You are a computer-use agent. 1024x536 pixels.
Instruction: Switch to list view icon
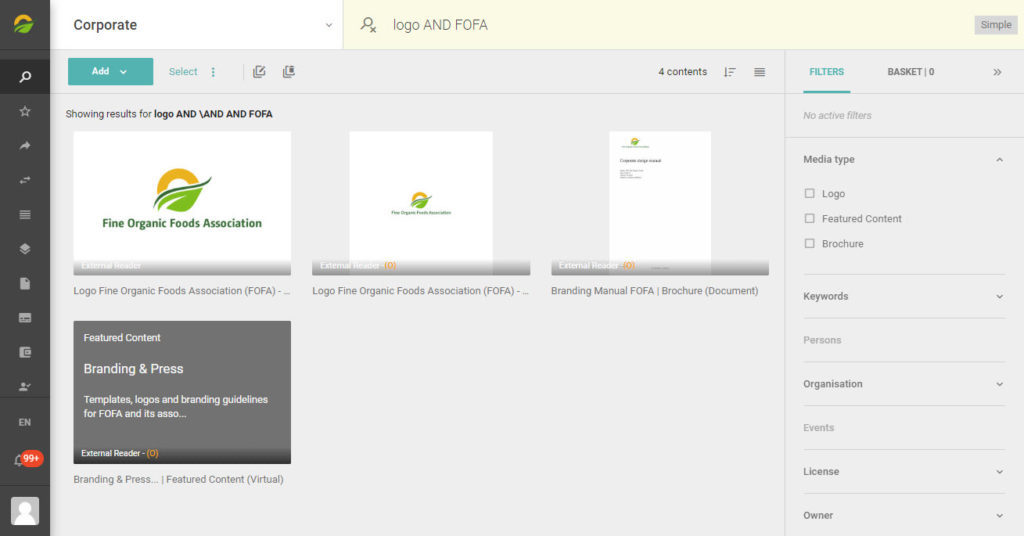760,72
